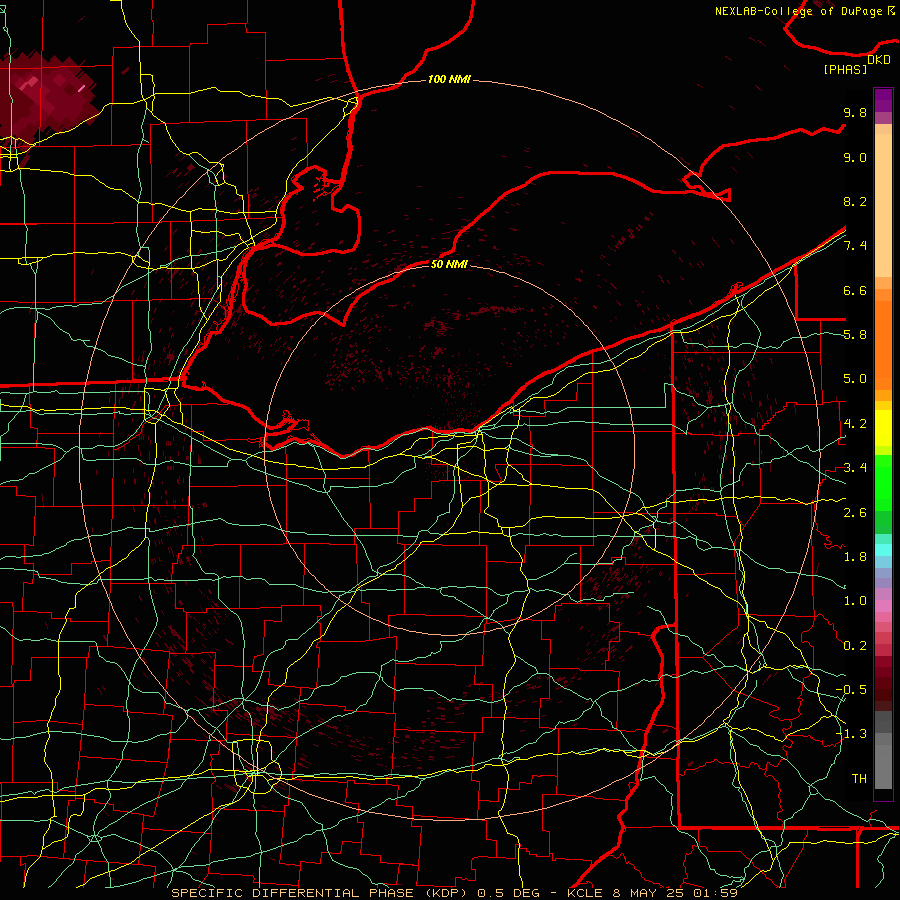
Task: Select the "[PHAS]" units label
Action: coord(845,70)
